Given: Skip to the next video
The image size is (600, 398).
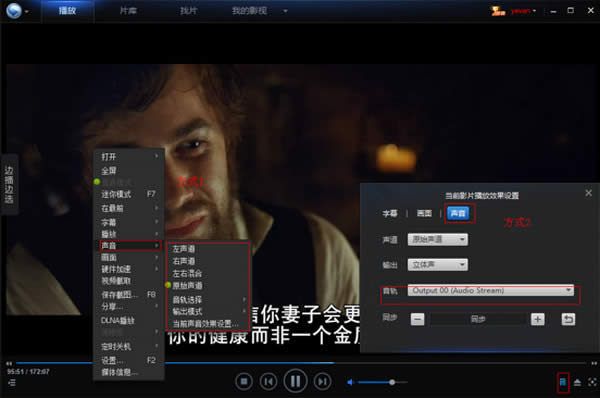Looking at the screenshot, I should [x=322, y=382].
